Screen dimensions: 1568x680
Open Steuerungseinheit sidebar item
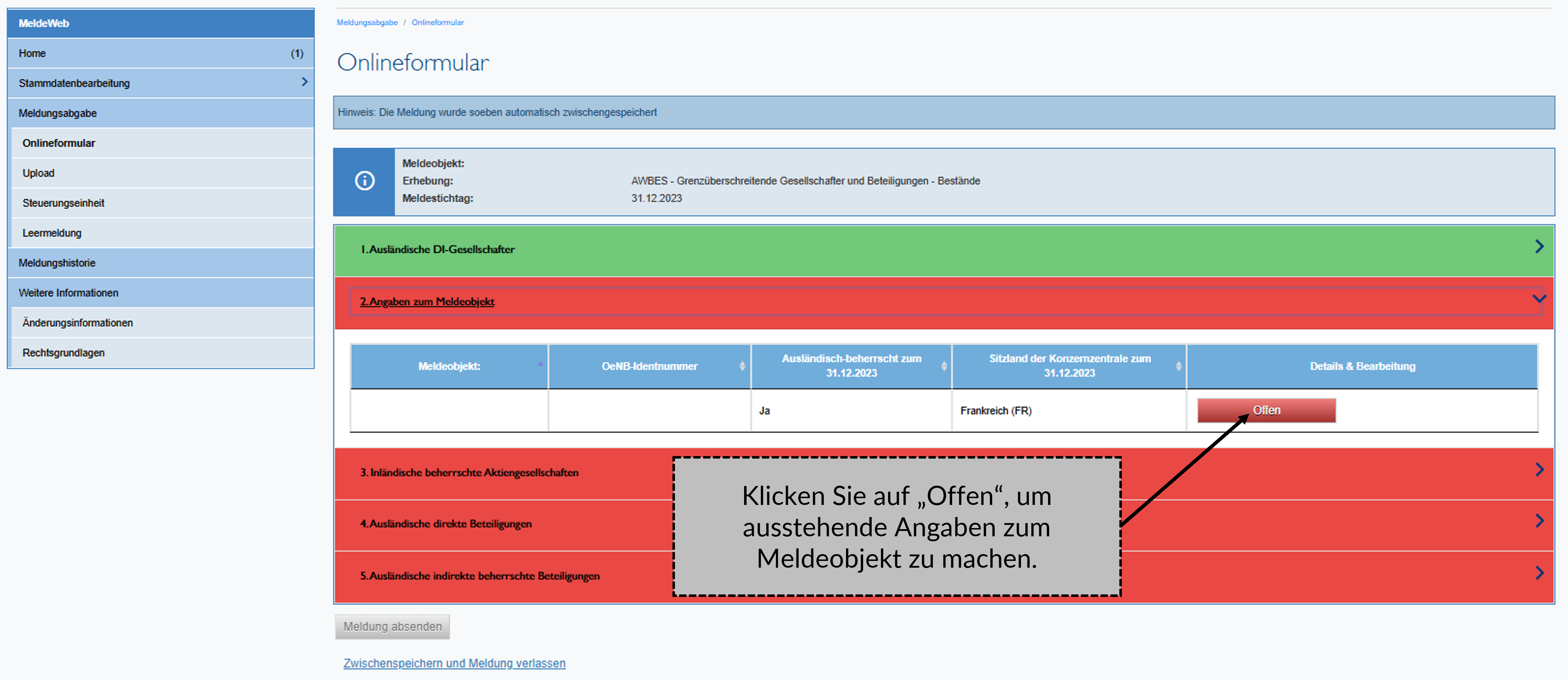tap(63, 203)
